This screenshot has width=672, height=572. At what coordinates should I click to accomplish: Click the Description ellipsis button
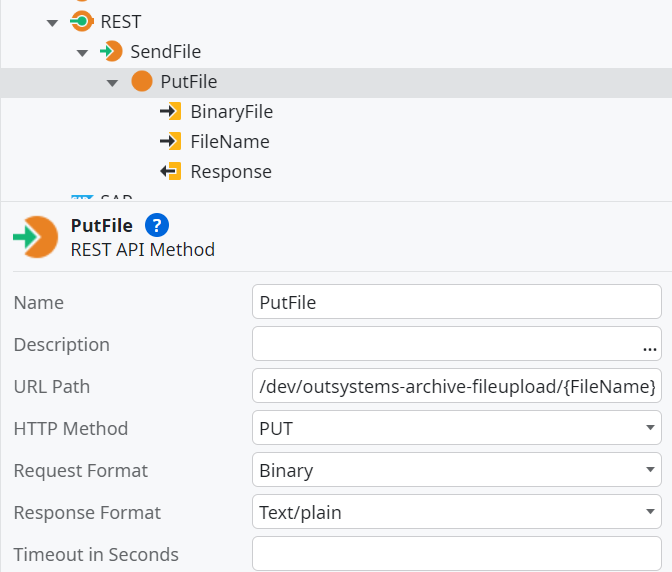[x=650, y=345]
